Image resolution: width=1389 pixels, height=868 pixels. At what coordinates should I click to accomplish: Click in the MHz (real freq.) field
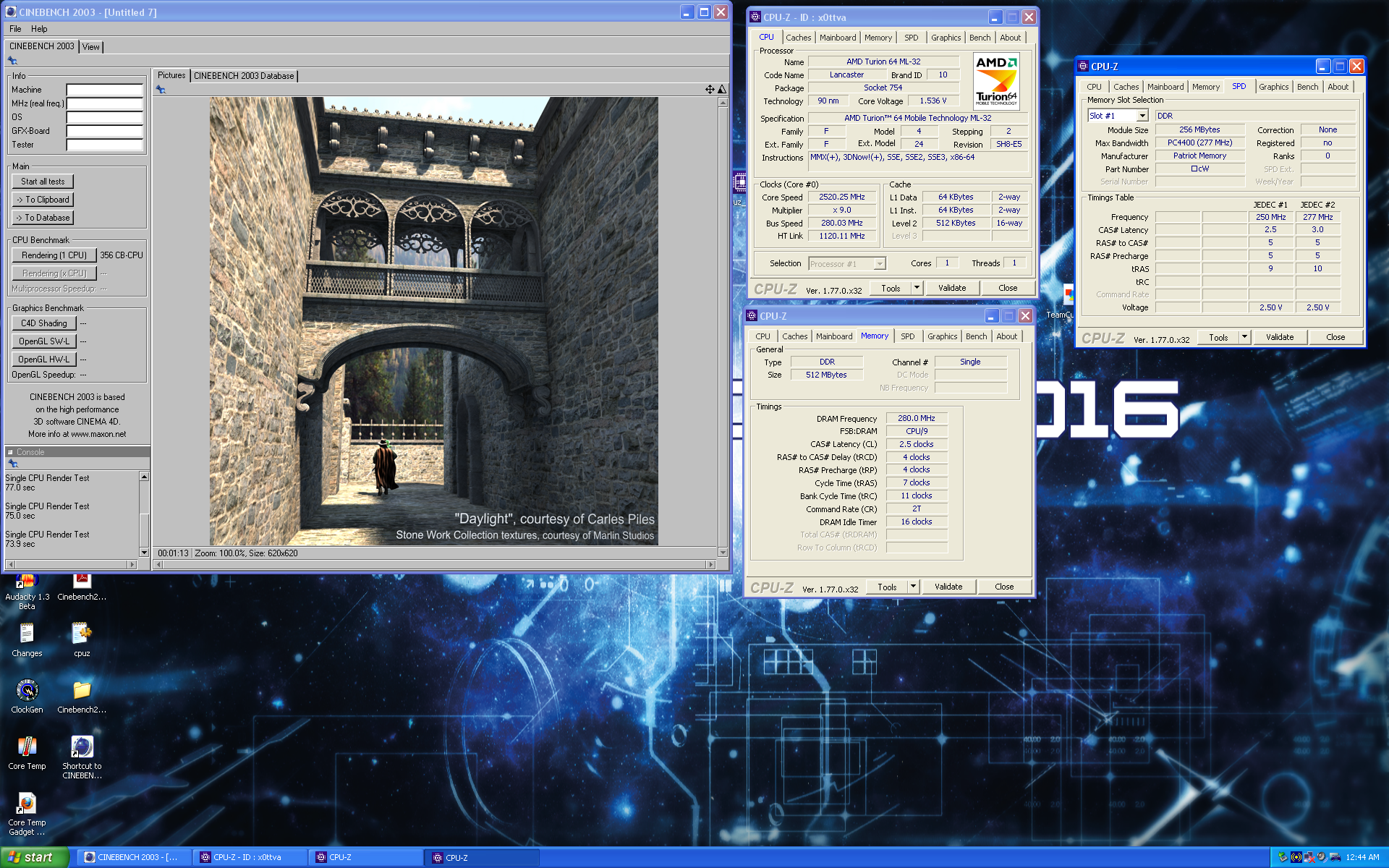pos(105,103)
